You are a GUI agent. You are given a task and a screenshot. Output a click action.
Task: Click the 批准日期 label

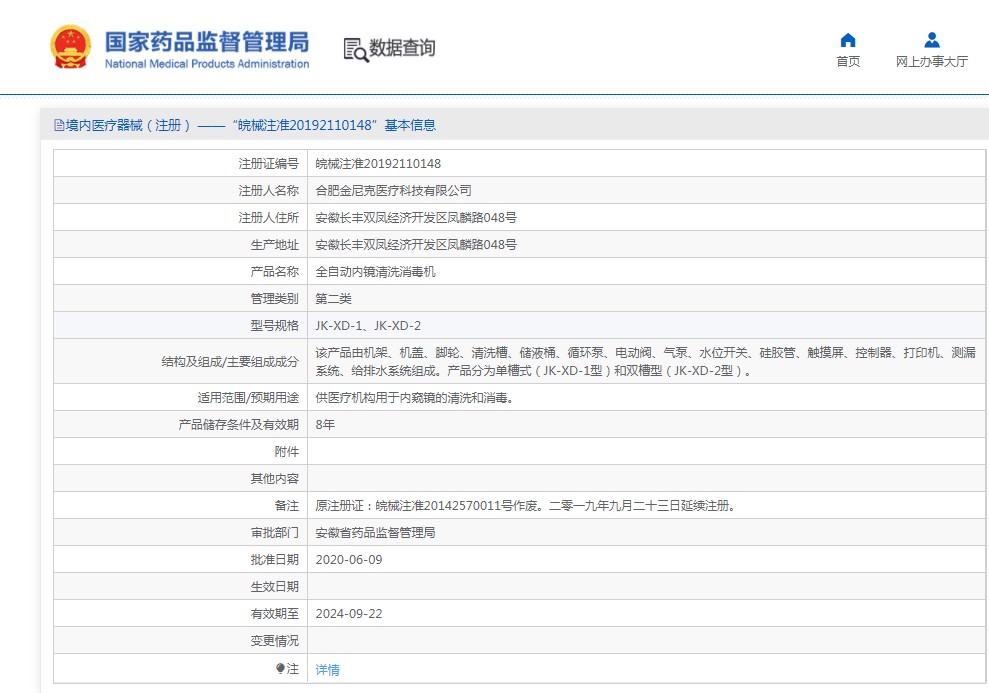click(274, 560)
